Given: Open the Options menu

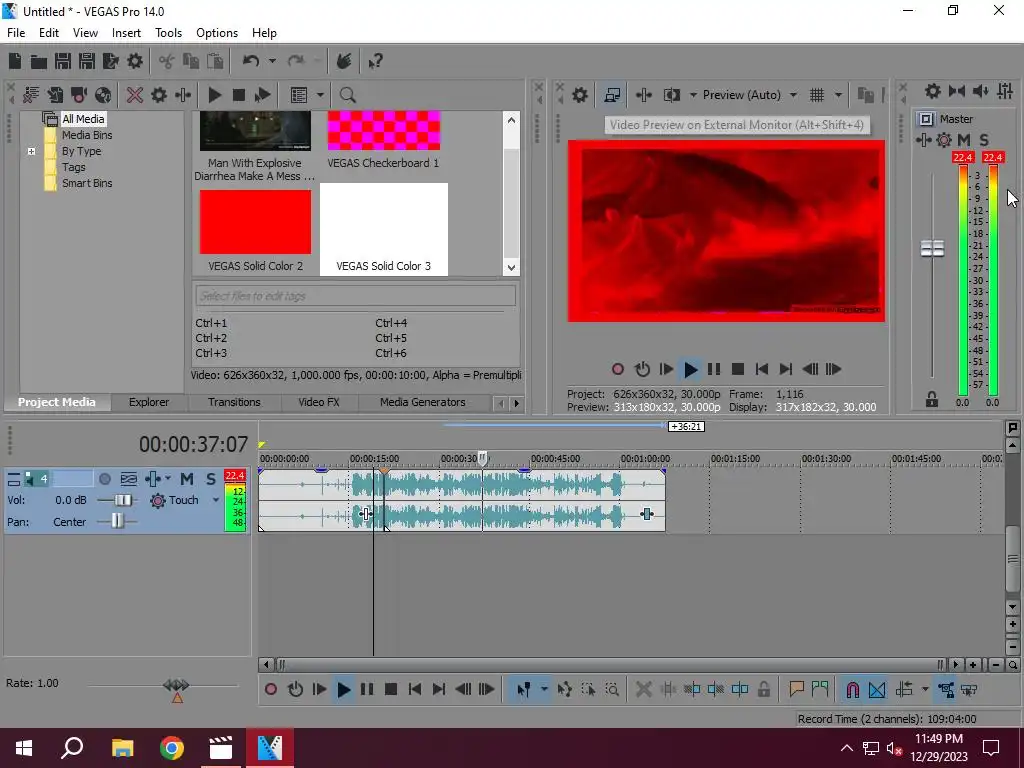Looking at the screenshot, I should click(217, 33).
